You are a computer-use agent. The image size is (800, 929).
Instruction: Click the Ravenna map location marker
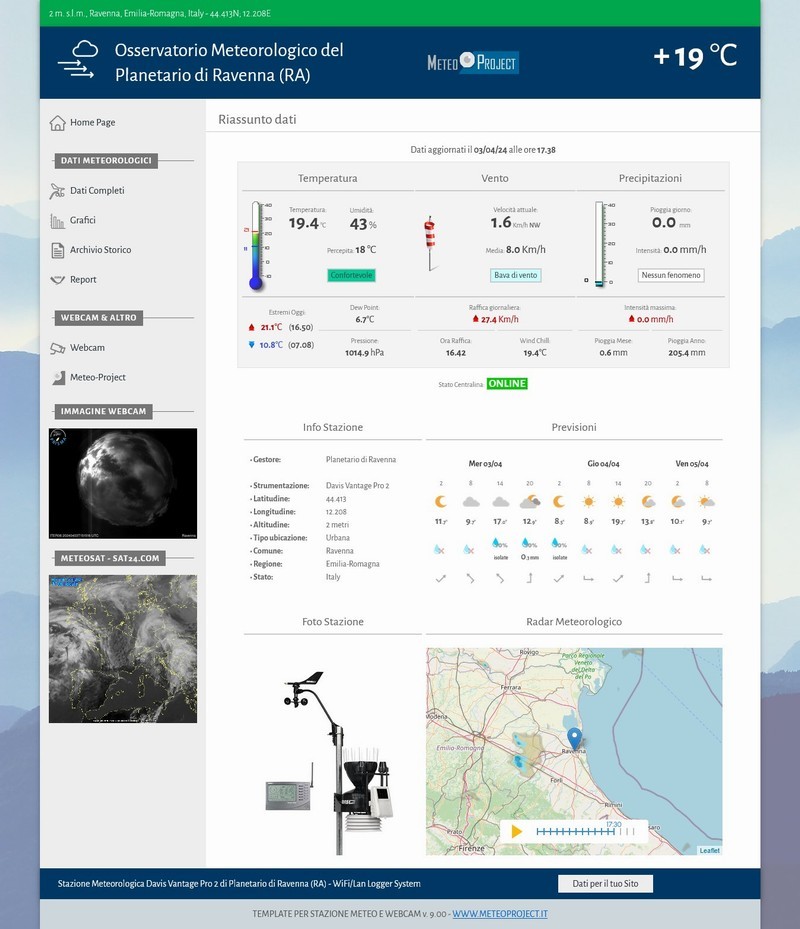click(x=574, y=739)
